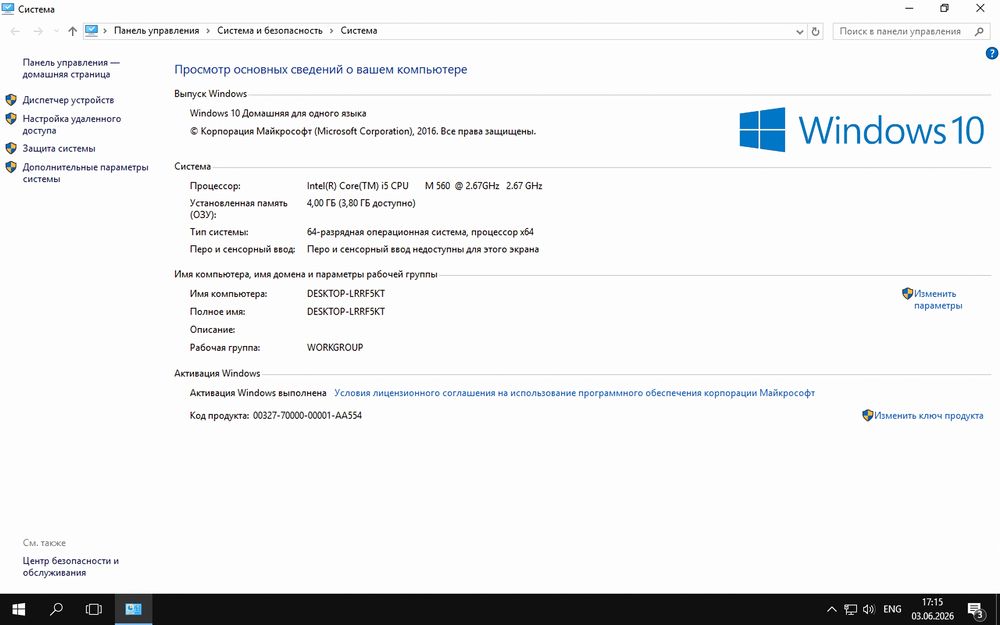Click Изменить ключ продукта link
Viewport: 1000px width, 625px height.
click(929, 415)
